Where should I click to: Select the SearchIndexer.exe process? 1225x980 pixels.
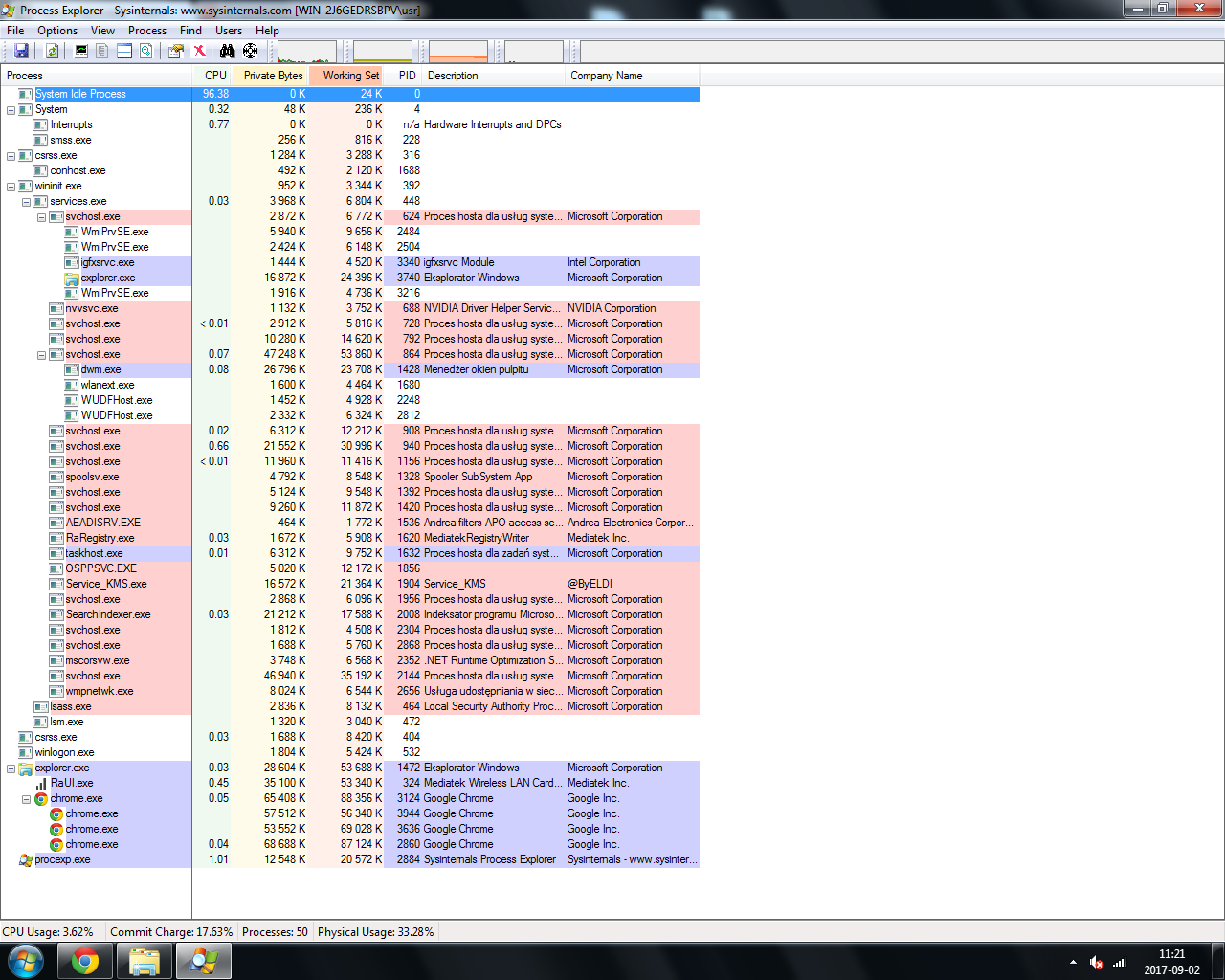[x=350, y=614]
